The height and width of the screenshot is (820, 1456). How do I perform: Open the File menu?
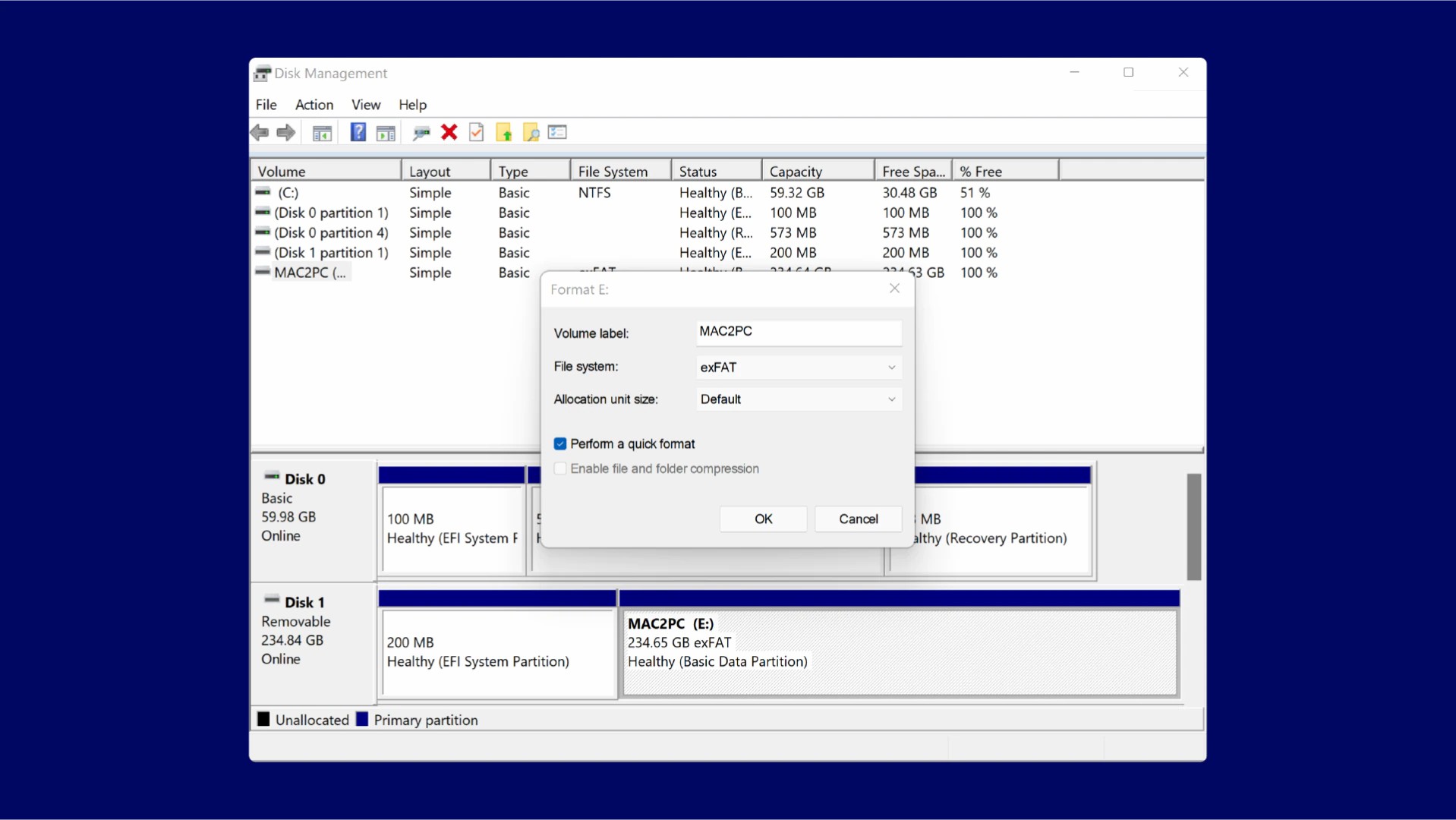tap(266, 105)
